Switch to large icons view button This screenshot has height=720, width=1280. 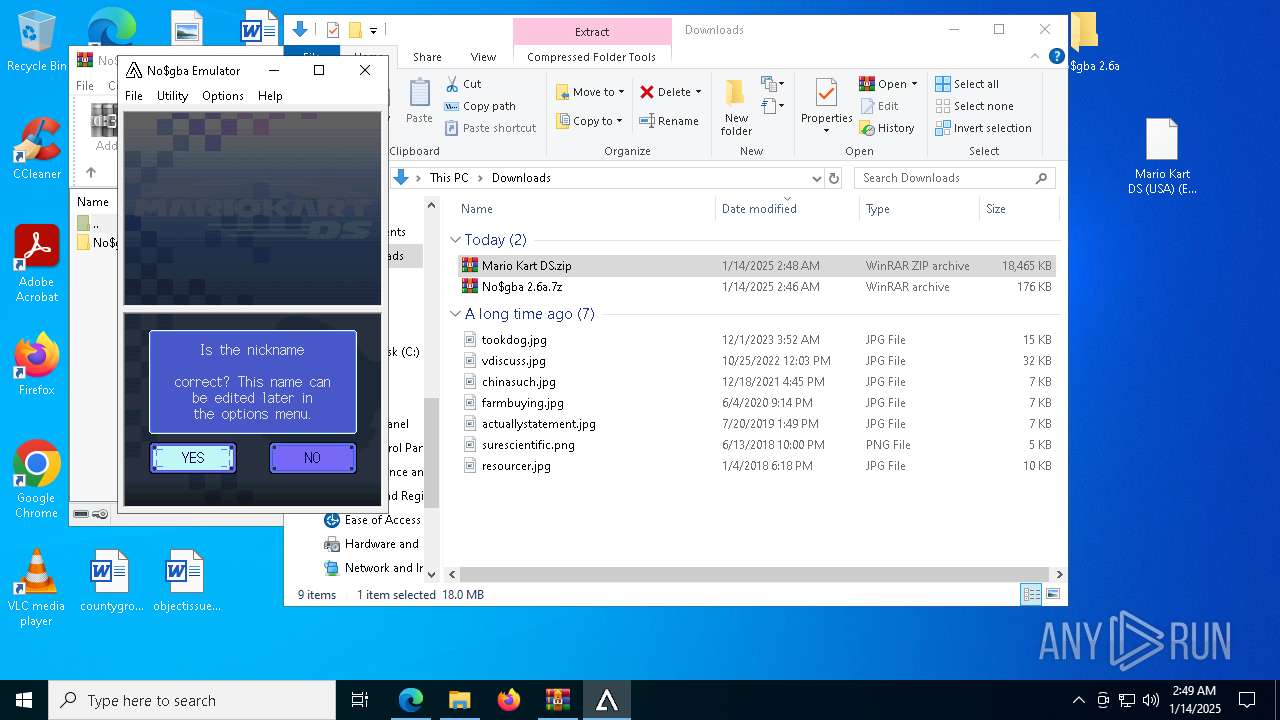(1052, 594)
